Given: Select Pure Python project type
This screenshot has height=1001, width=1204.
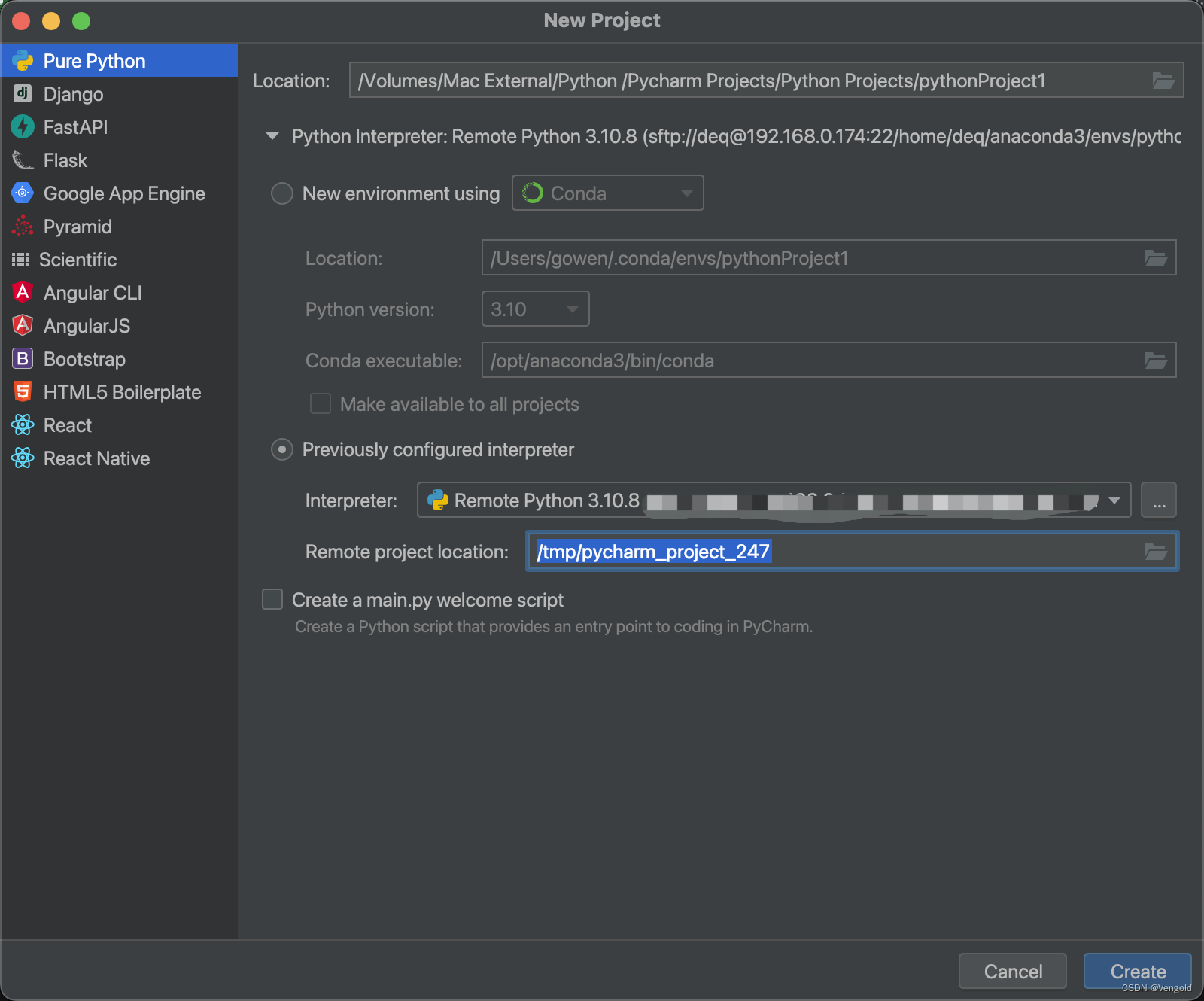Looking at the screenshot, I should (x=119, y=60).
